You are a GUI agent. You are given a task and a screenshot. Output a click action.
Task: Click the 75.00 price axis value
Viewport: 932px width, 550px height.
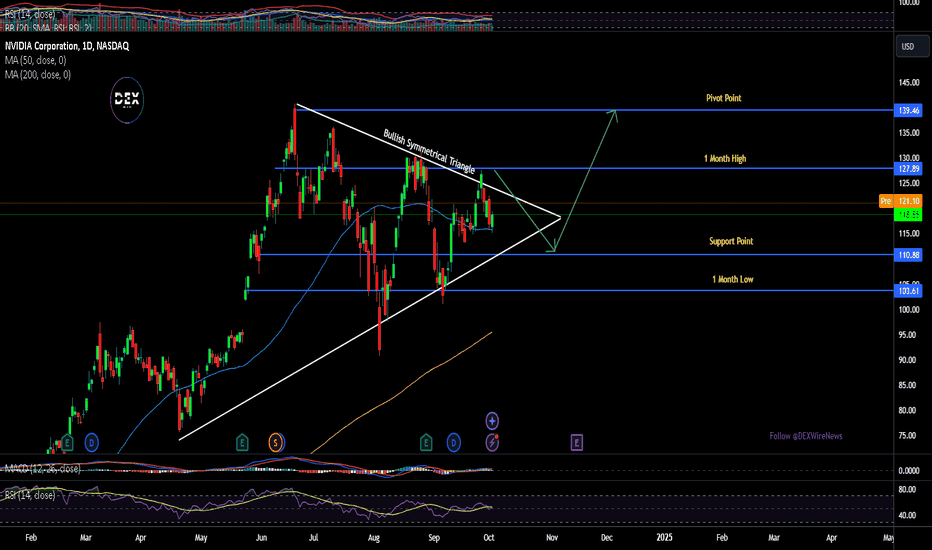(x=909, y=435)
